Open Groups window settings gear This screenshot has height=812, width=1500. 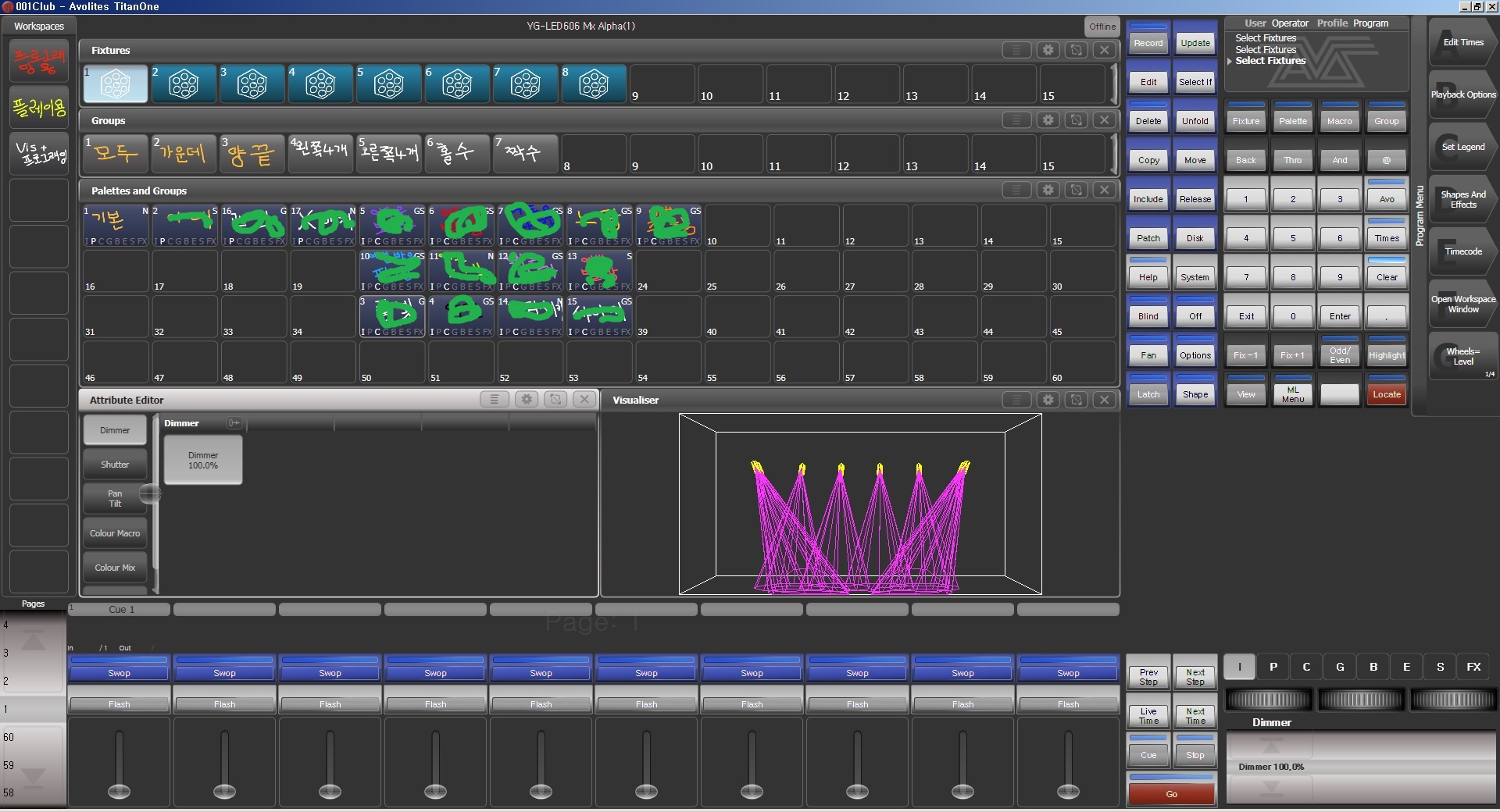click(x=1048, y=120)
